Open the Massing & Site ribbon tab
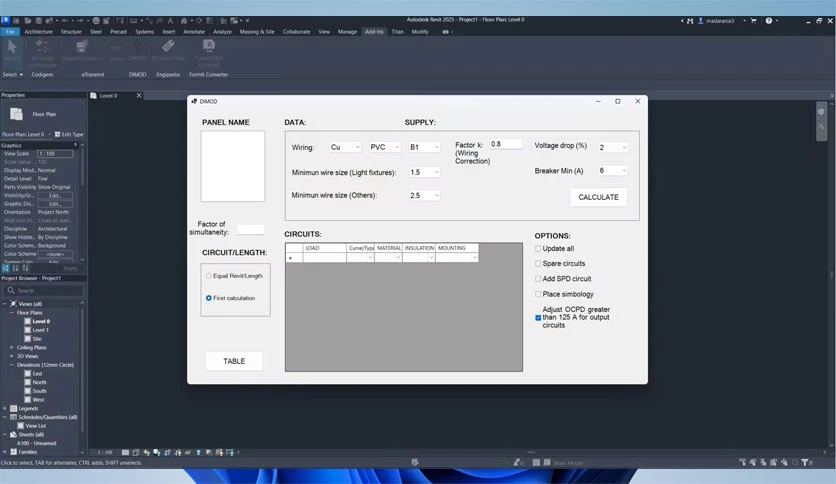Image resolution: width=836 pixels, height=484 pixels. pos(257,32)
